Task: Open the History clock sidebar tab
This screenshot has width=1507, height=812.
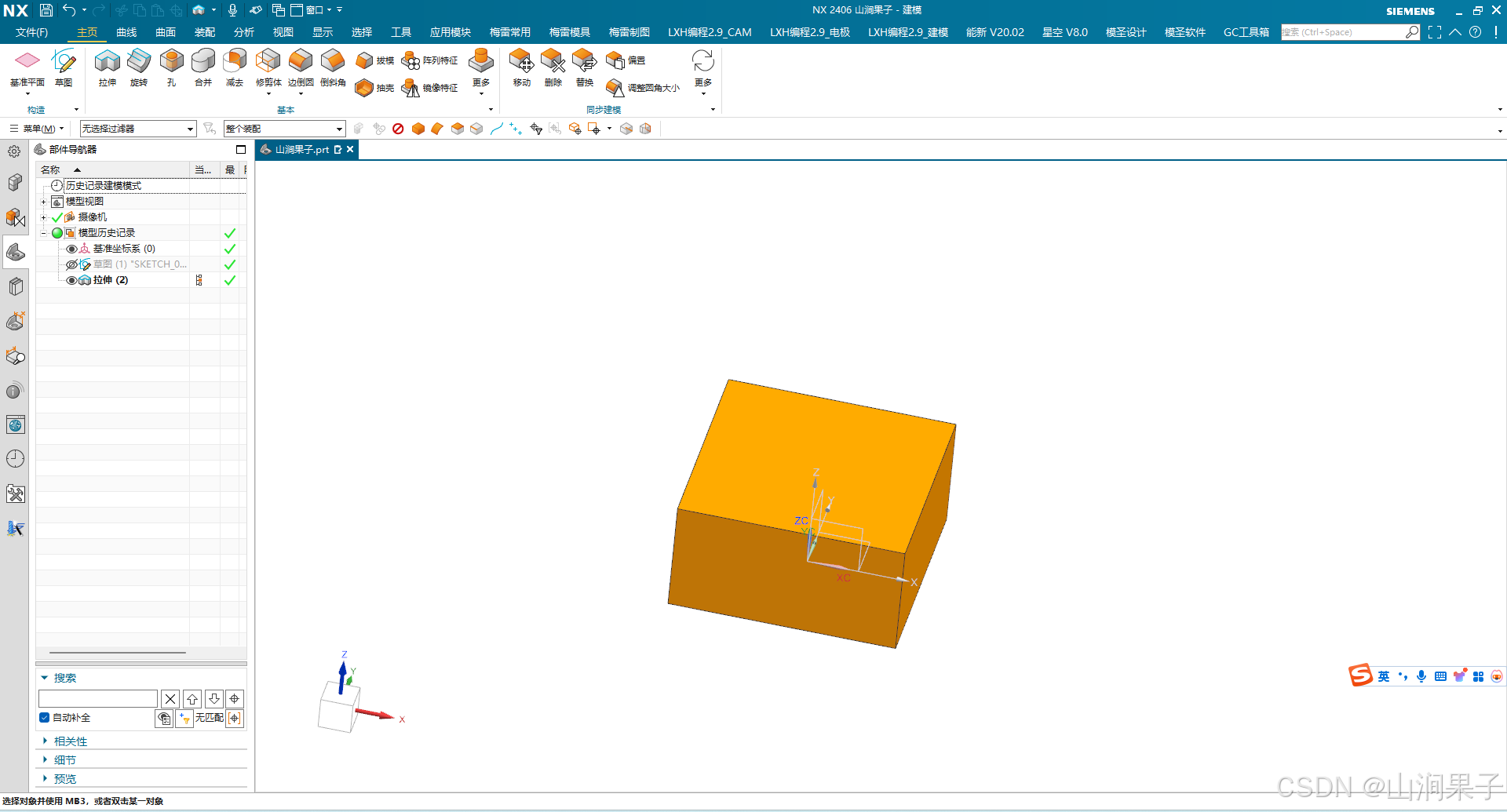Action: tap(15, 459)
